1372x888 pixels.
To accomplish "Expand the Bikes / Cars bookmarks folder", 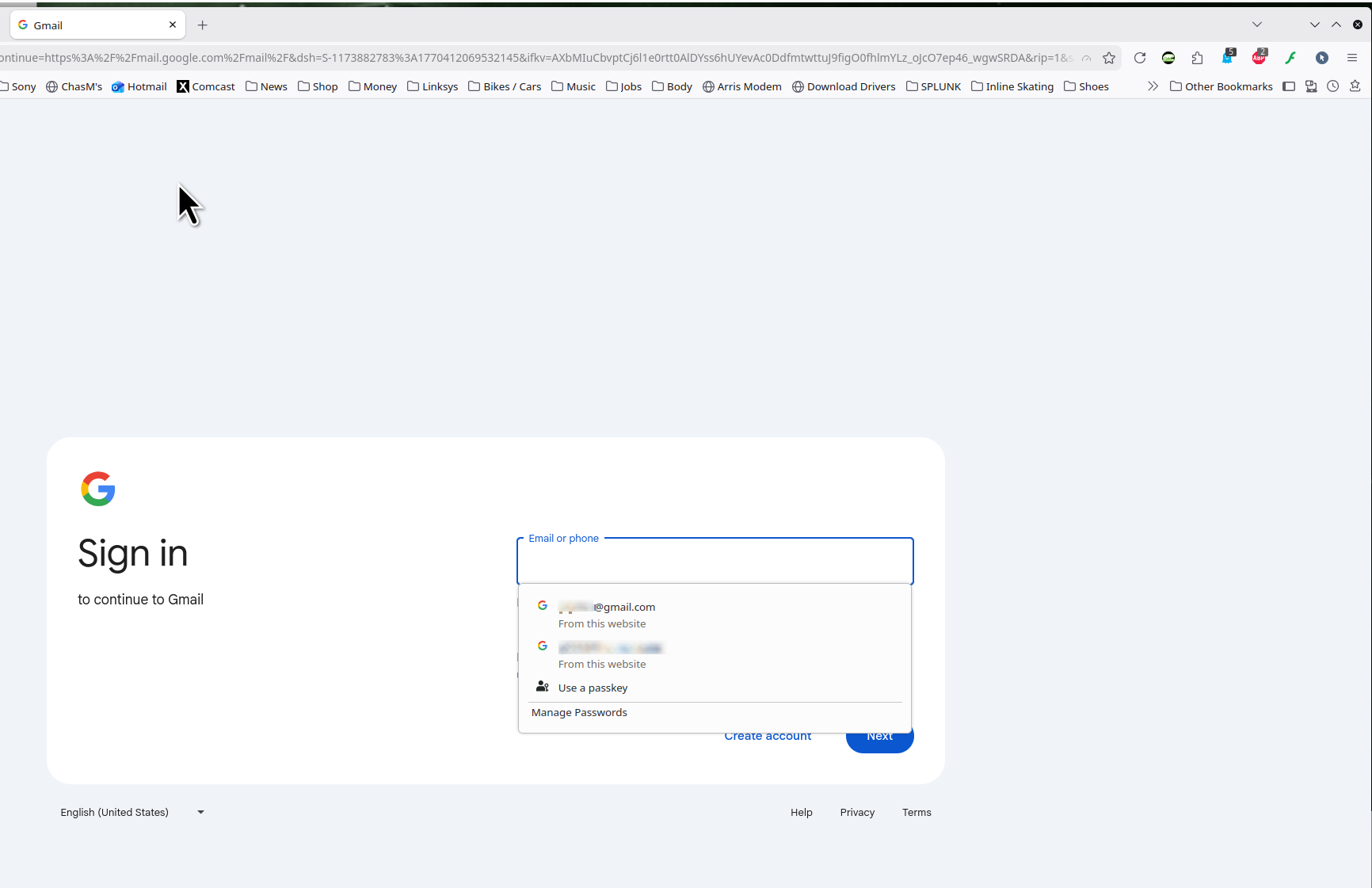I will [505, 86].
